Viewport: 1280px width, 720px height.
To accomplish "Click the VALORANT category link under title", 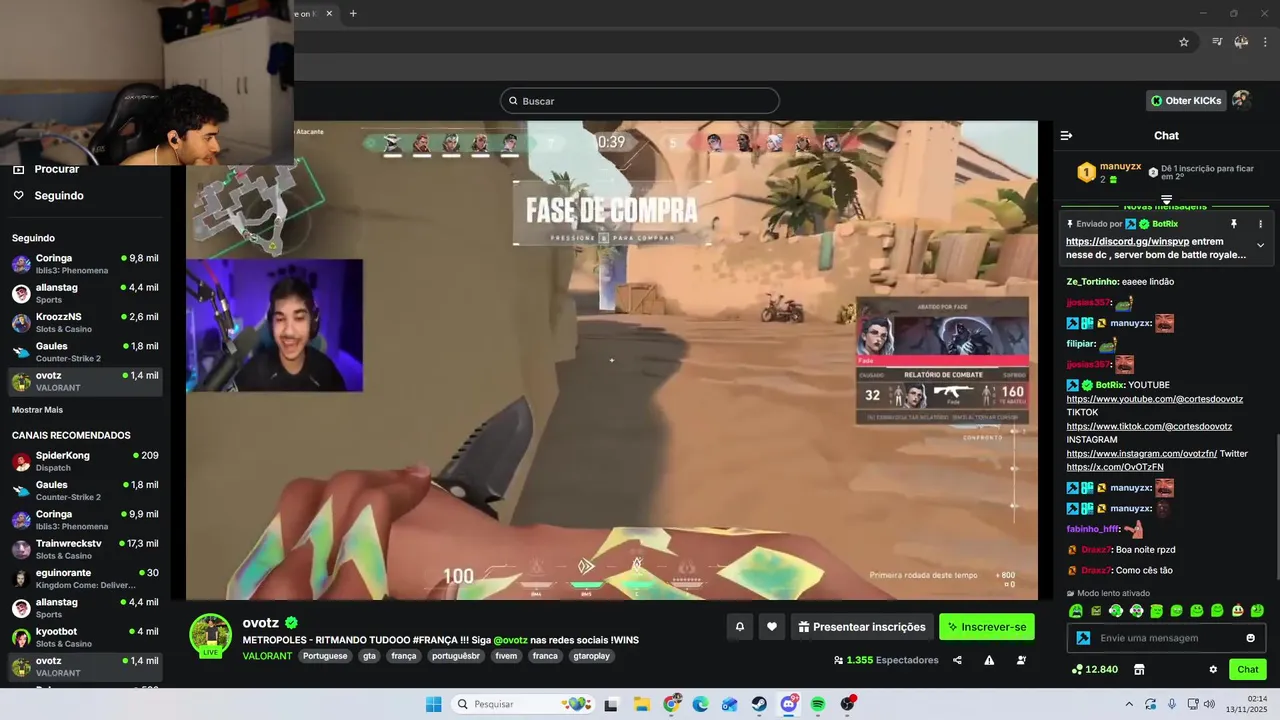I will [x=267, y=656].
